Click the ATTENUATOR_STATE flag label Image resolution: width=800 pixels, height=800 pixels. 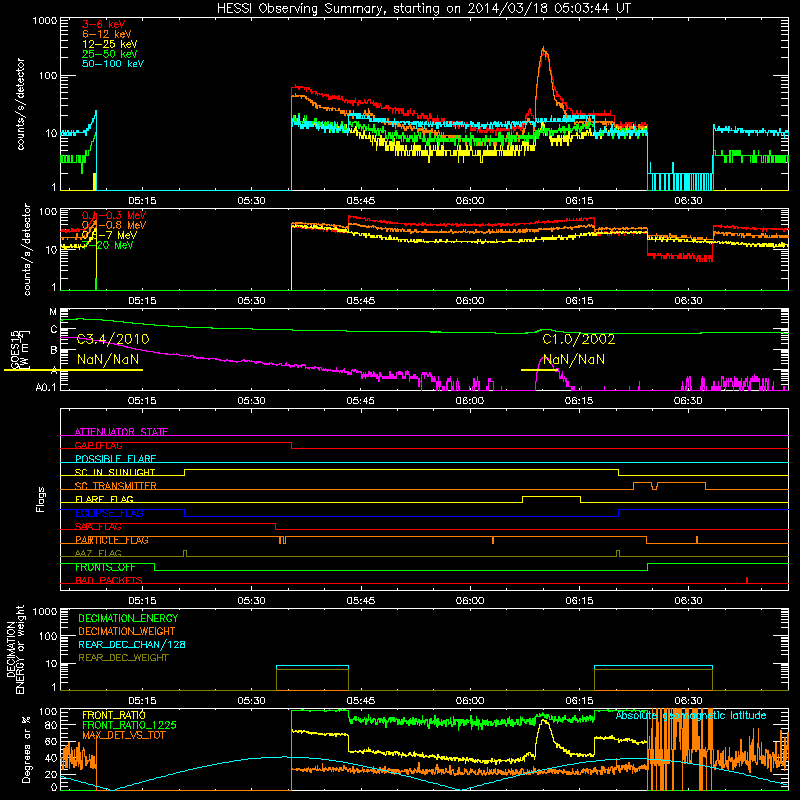point(121,432)
